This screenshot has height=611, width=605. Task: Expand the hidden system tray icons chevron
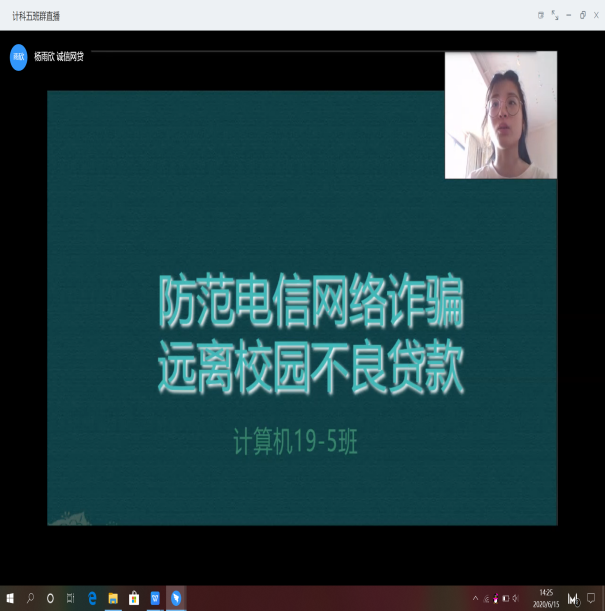(475, 598)
